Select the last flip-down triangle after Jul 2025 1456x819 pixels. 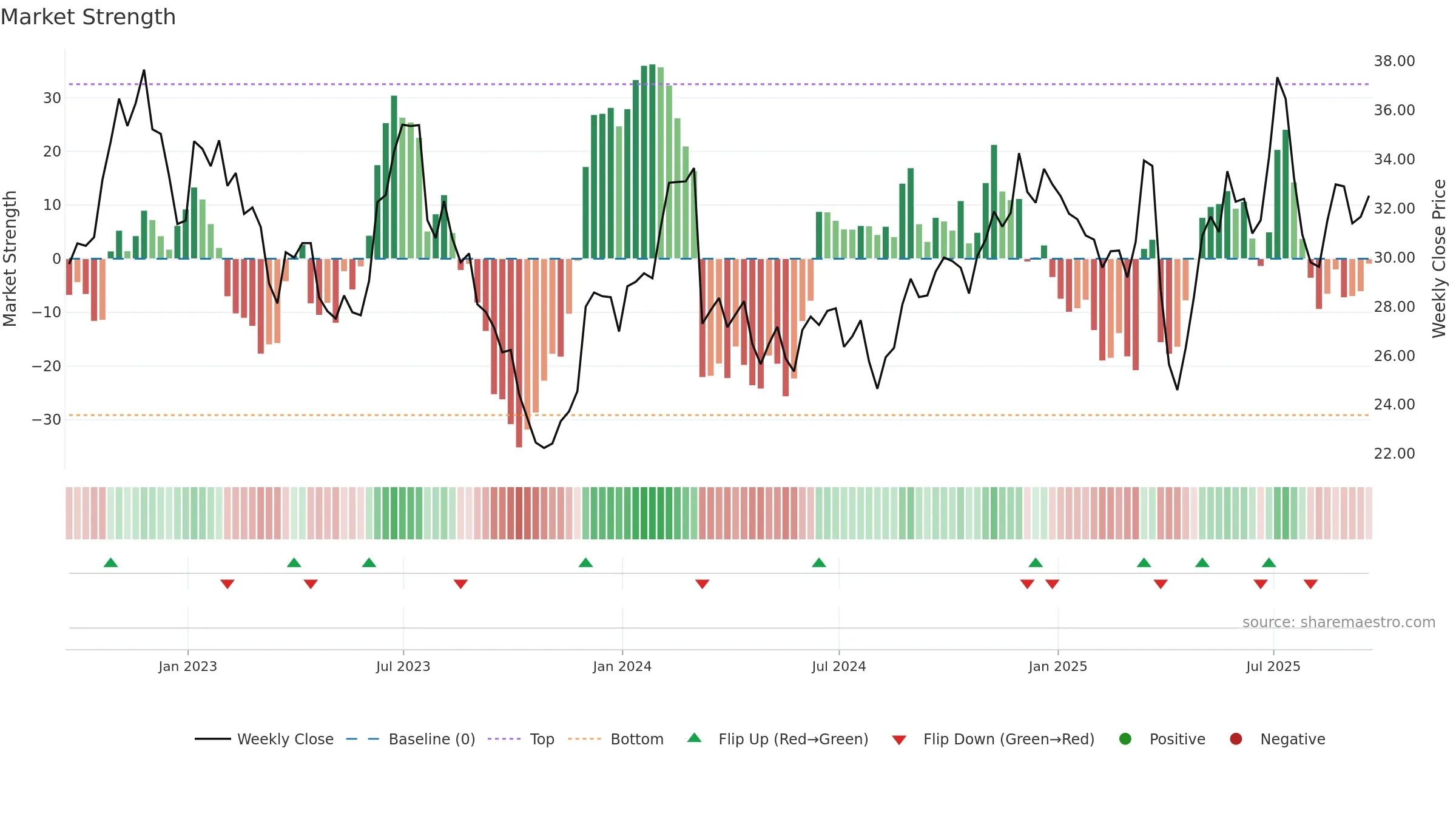click(x=1310, y=584)
